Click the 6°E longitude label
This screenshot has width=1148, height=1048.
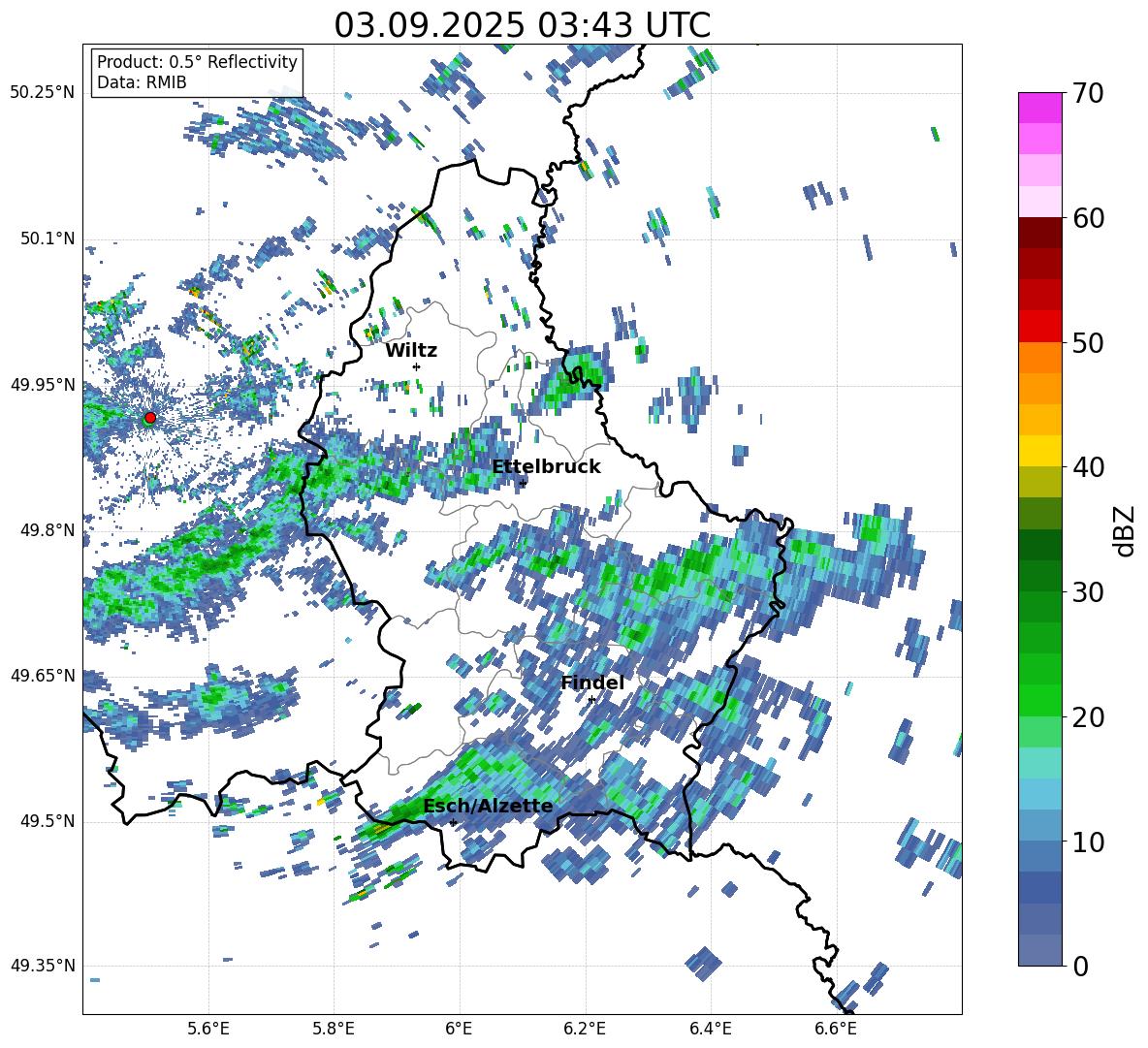[x=459, y=1029]
